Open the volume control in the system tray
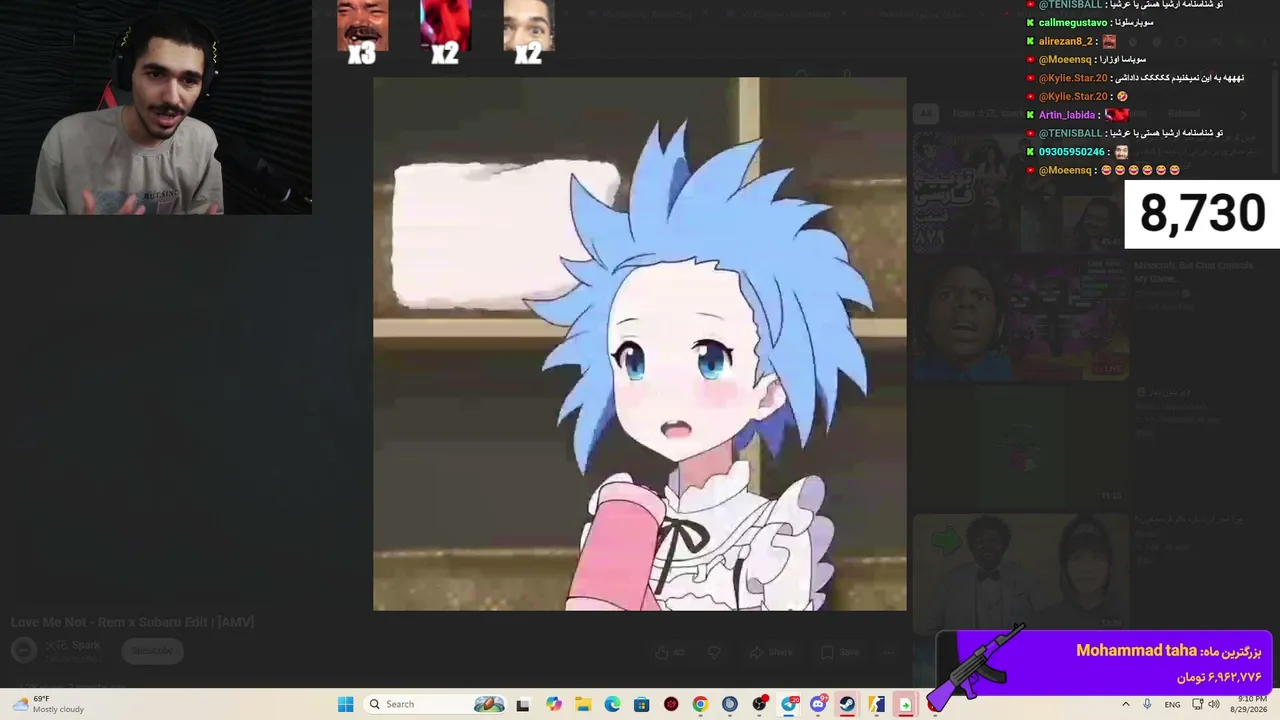Viewport: 1280px width, 720px height. pos(1214,704)
